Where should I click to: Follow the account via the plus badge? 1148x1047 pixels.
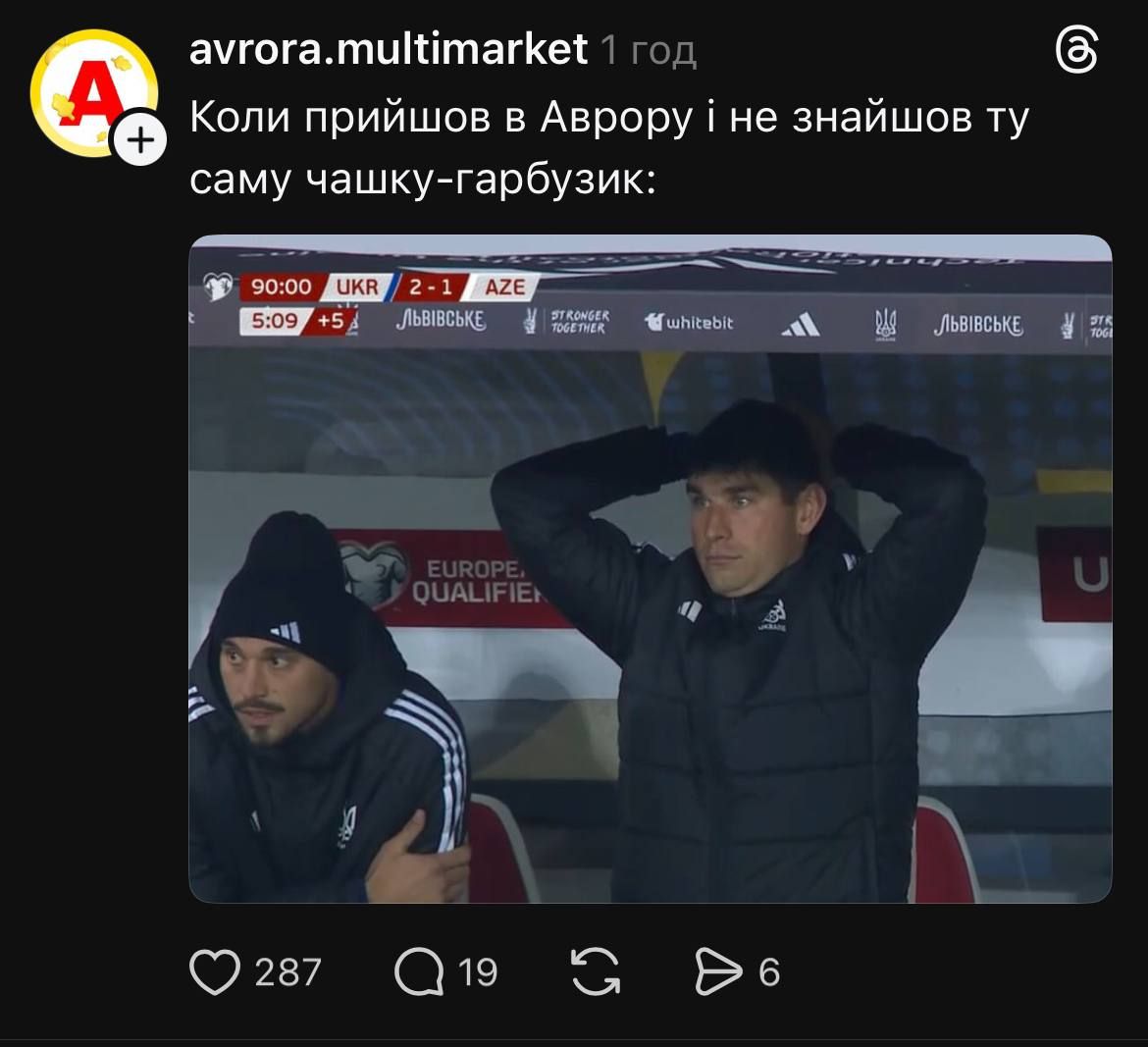click(139, 137)
